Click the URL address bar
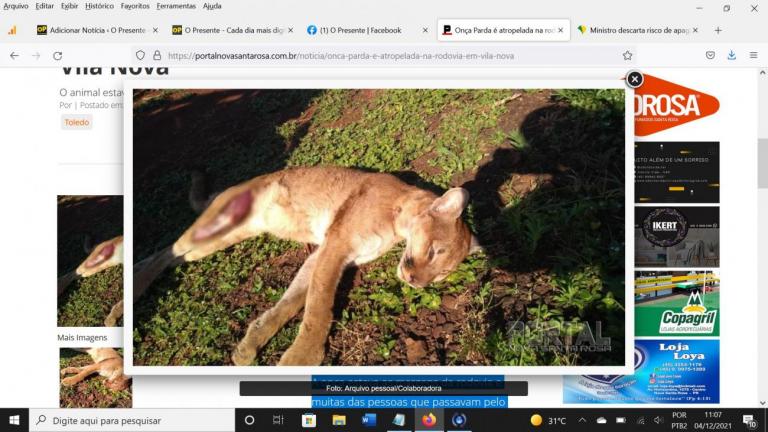The height and width of the screenshot is (432, 768). pos(382,56)
